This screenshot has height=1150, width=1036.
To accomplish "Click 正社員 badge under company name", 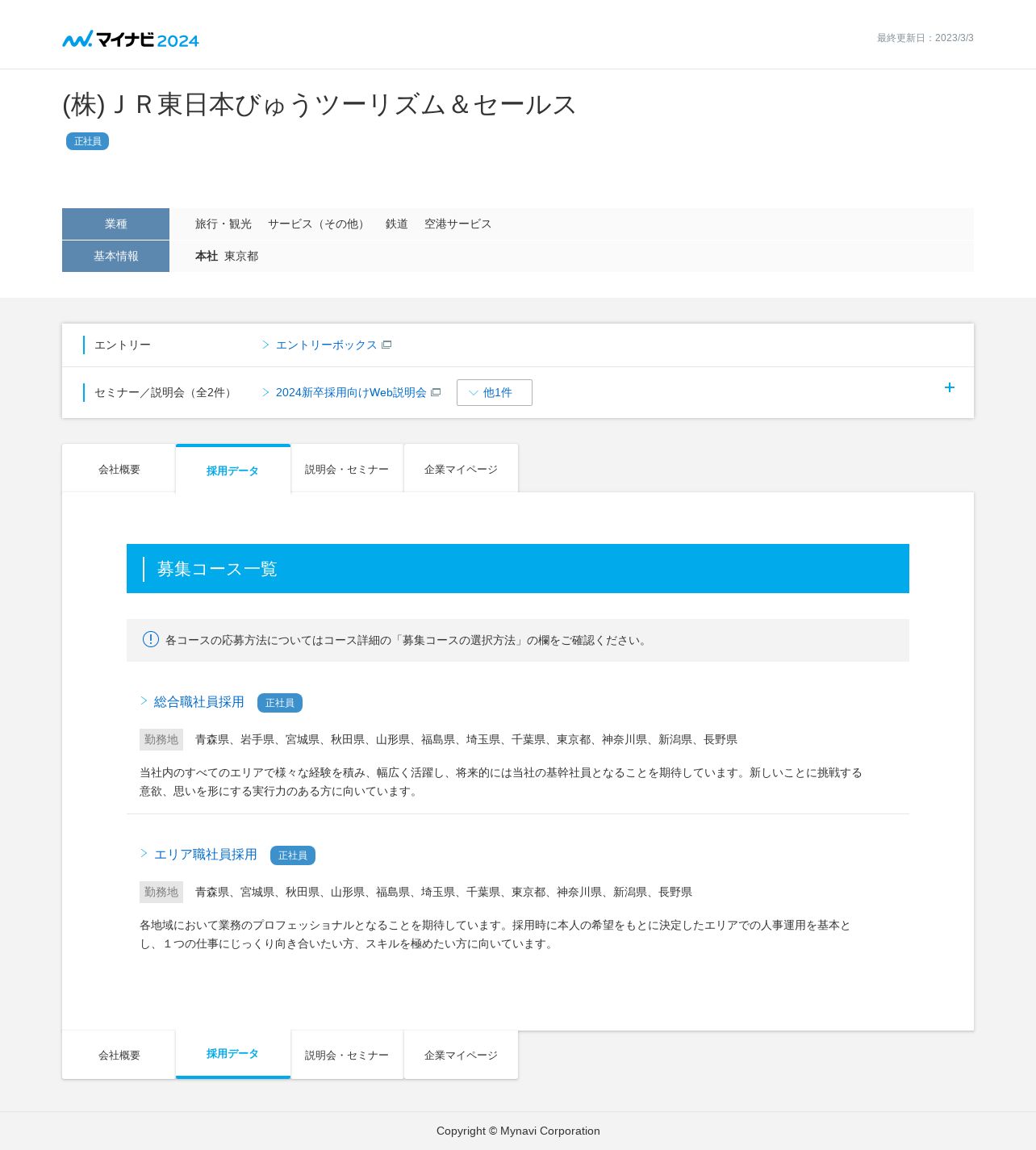I will (x=87, y=141).
